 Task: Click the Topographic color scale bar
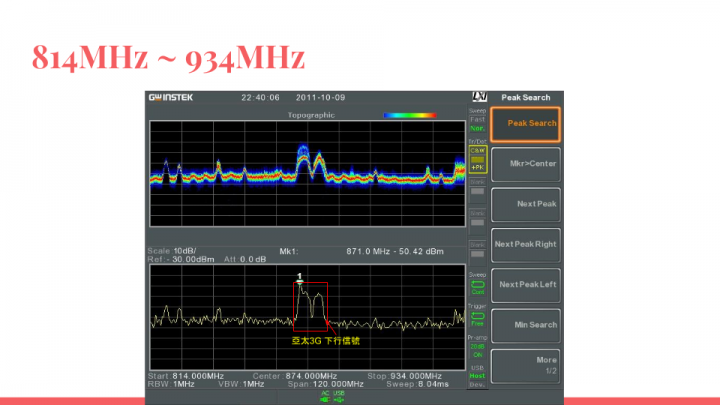(410, 115)
